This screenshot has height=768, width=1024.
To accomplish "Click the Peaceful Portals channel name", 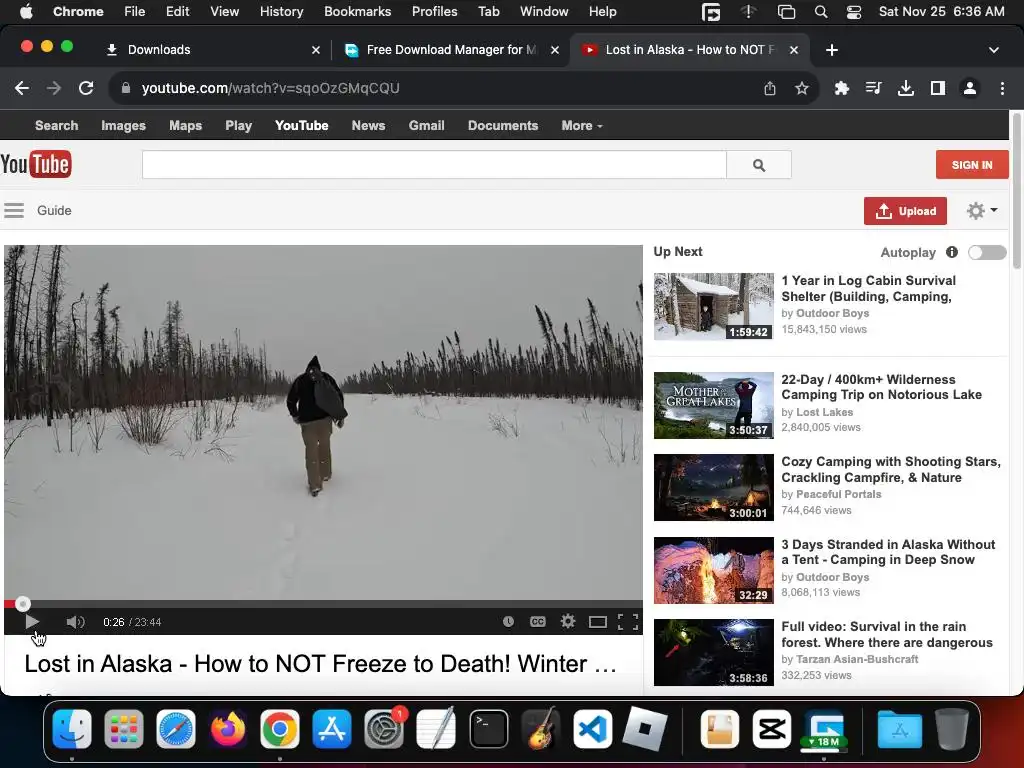I will 839,494.
